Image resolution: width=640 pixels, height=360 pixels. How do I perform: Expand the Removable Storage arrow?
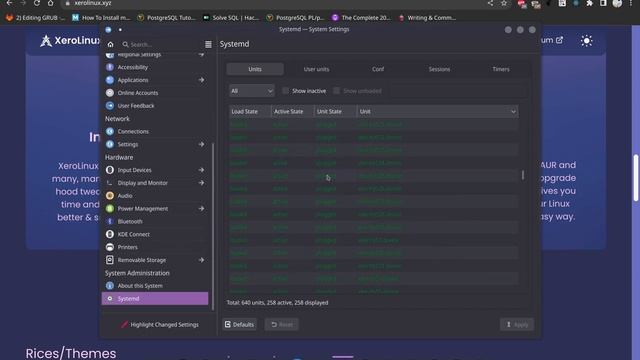[x=201, y=260]
